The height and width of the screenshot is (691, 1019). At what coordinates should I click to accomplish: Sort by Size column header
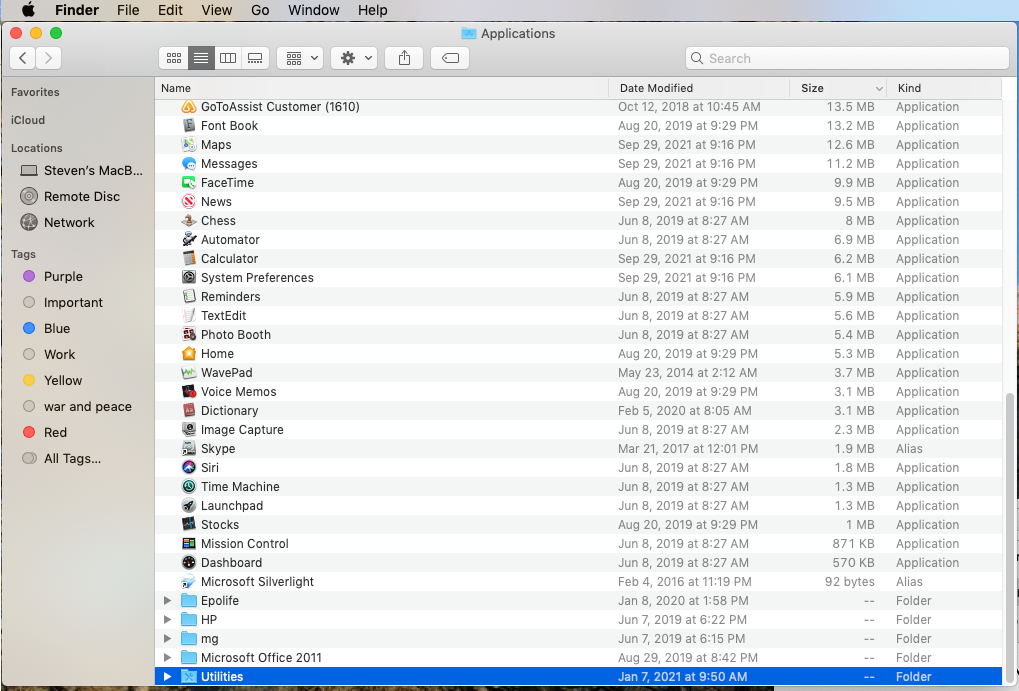(x=838, y=88)
